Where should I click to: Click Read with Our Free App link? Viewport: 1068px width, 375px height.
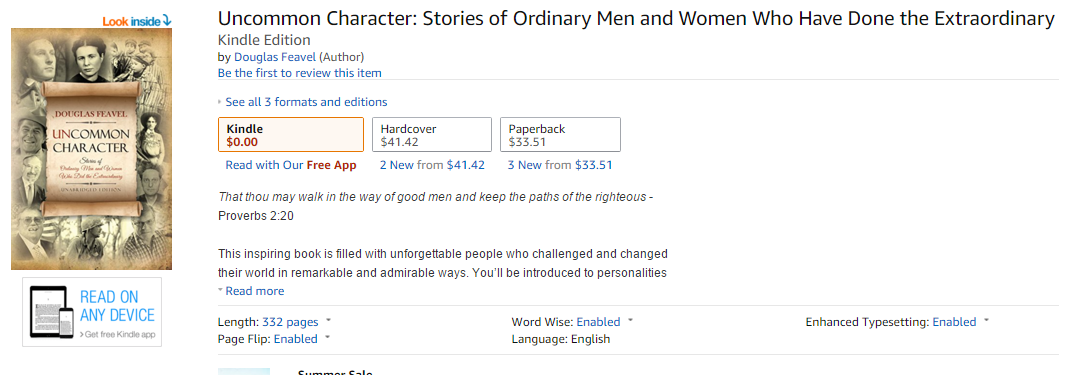[x=291, y=165]
